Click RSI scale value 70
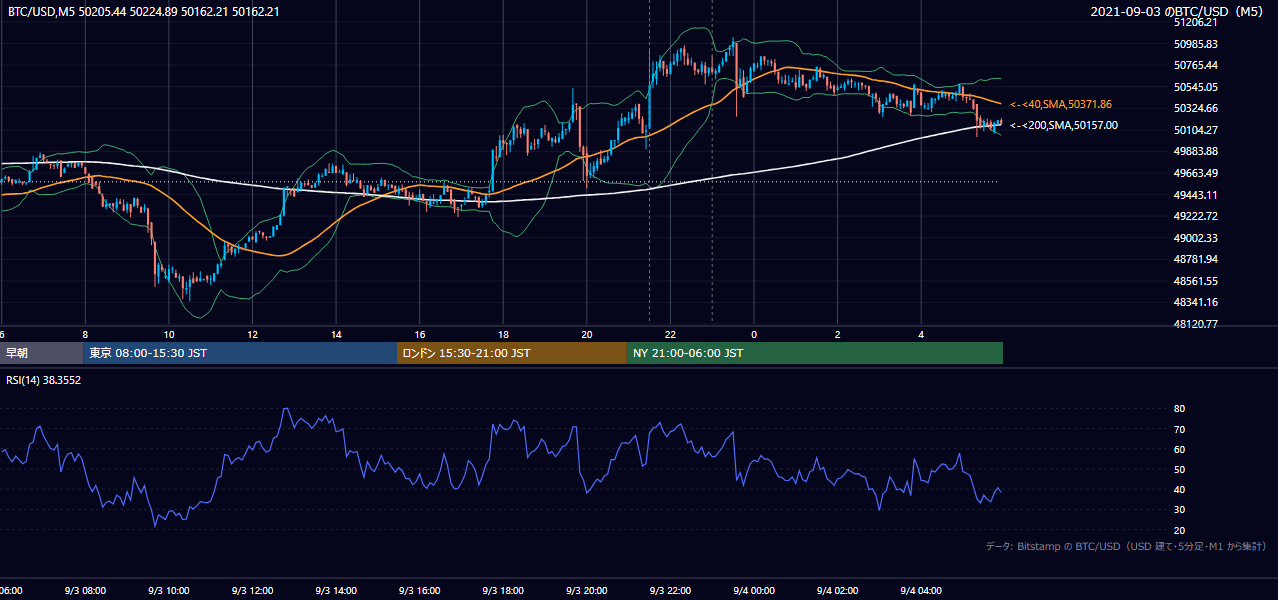1278x600 pixels. coord(1179,429)
